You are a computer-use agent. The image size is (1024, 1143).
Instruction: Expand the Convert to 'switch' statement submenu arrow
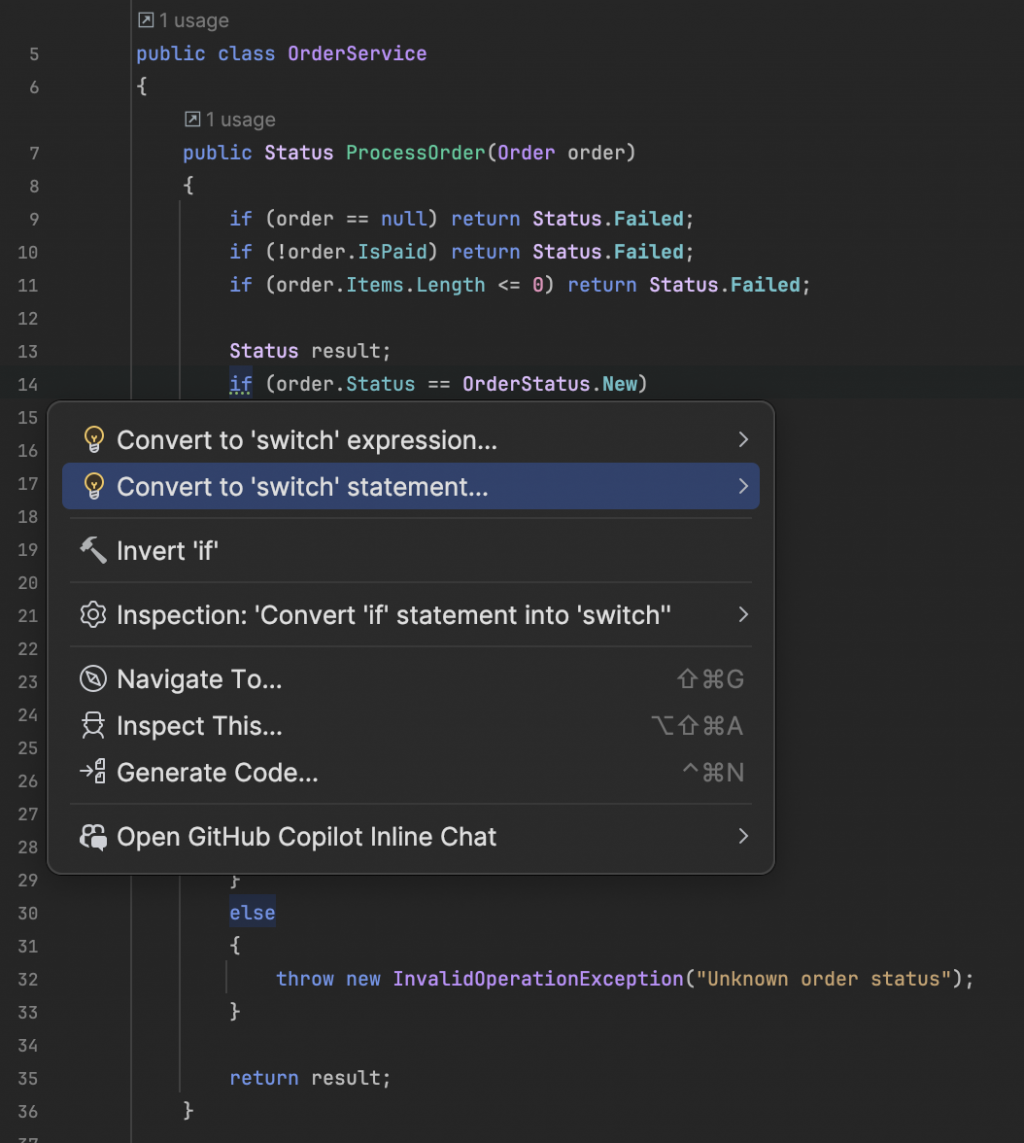(743, 487)
